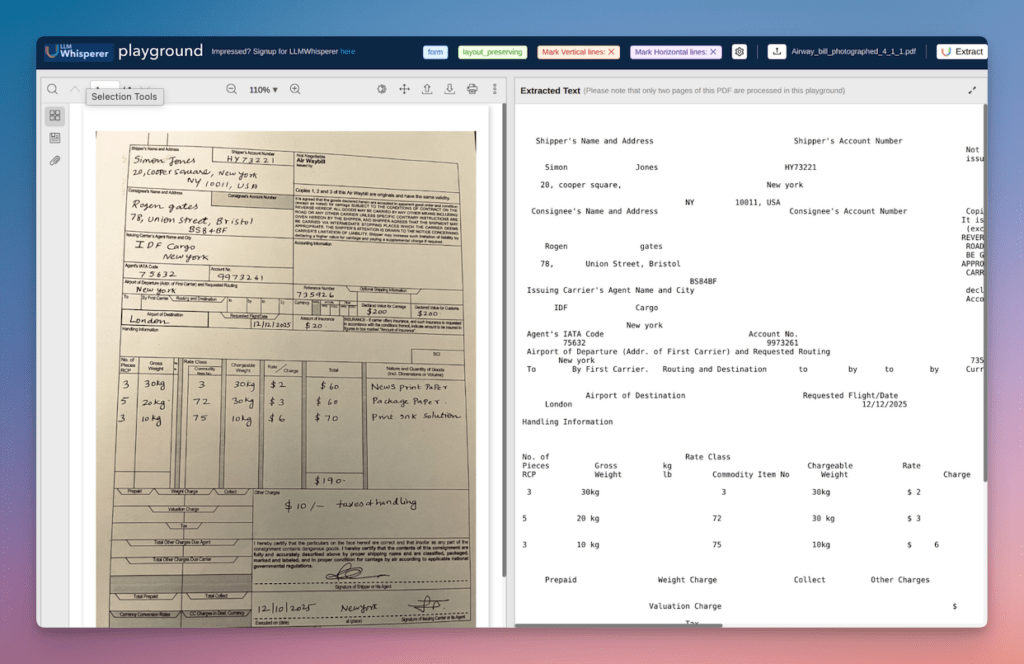Zoom in the PDF document
The width and height of the screenshot is (1024, 664).
click(x=295, y=89)
